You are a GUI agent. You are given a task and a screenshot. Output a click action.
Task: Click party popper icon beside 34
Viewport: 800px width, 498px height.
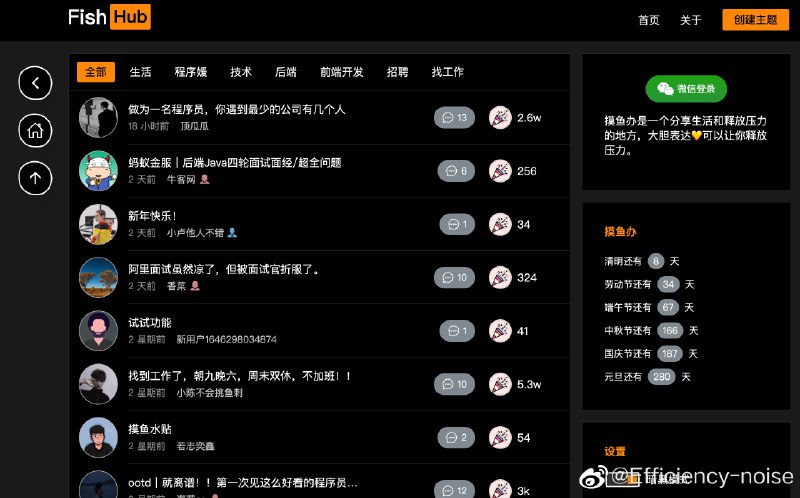[500, 224]
